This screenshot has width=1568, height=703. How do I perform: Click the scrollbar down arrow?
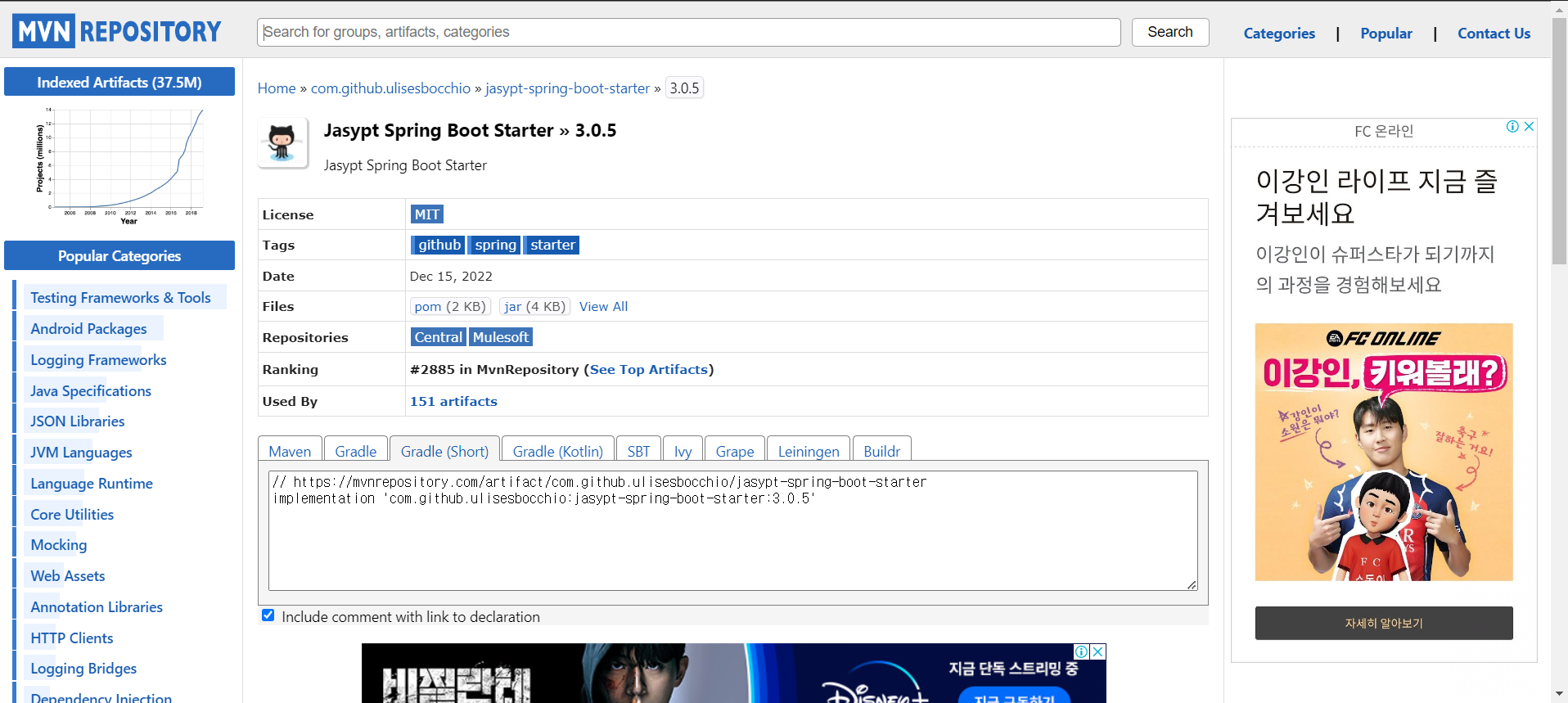click(x=1560, y=695)
